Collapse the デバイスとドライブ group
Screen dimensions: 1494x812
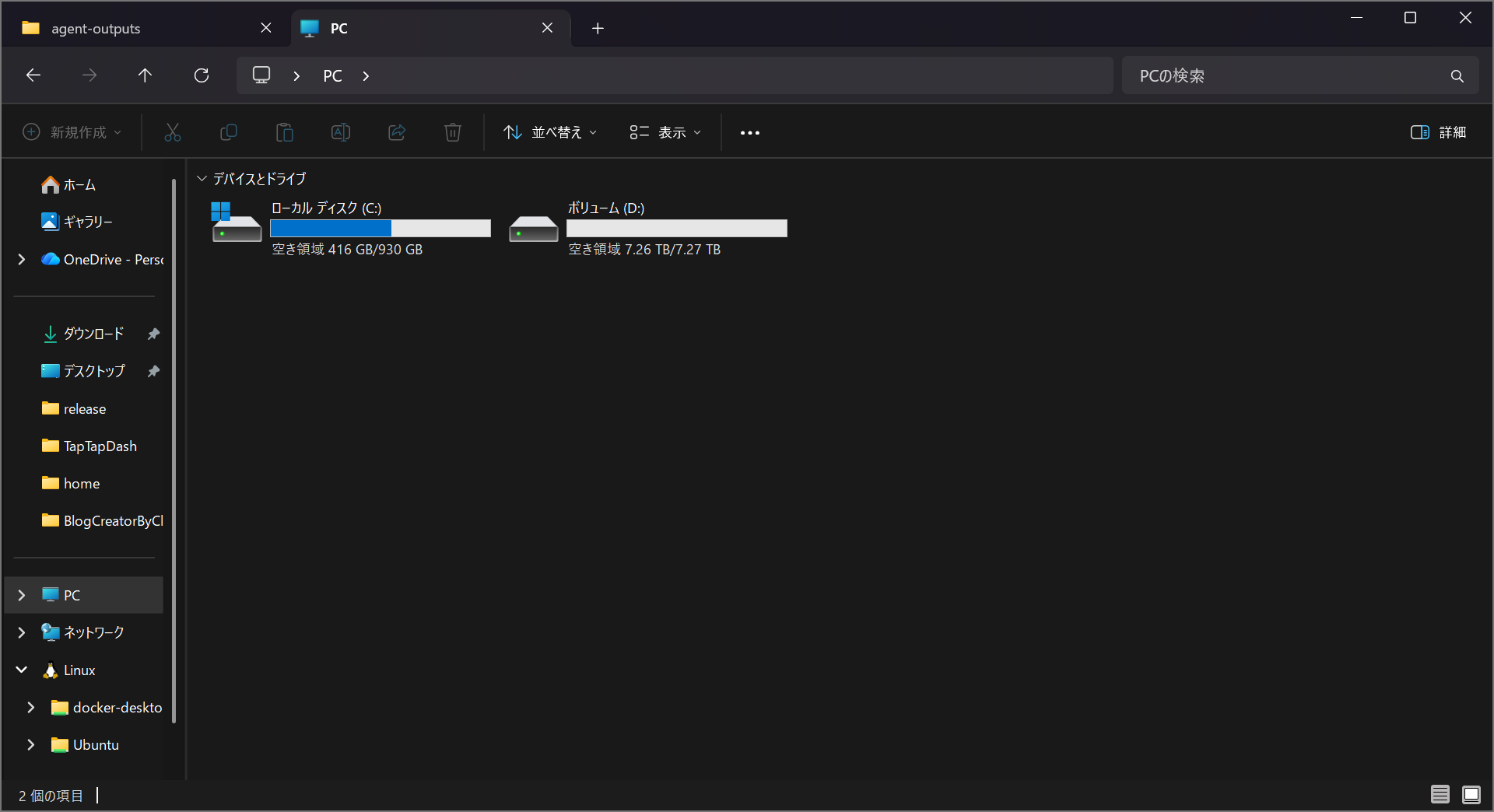click(x=202, y=179)
